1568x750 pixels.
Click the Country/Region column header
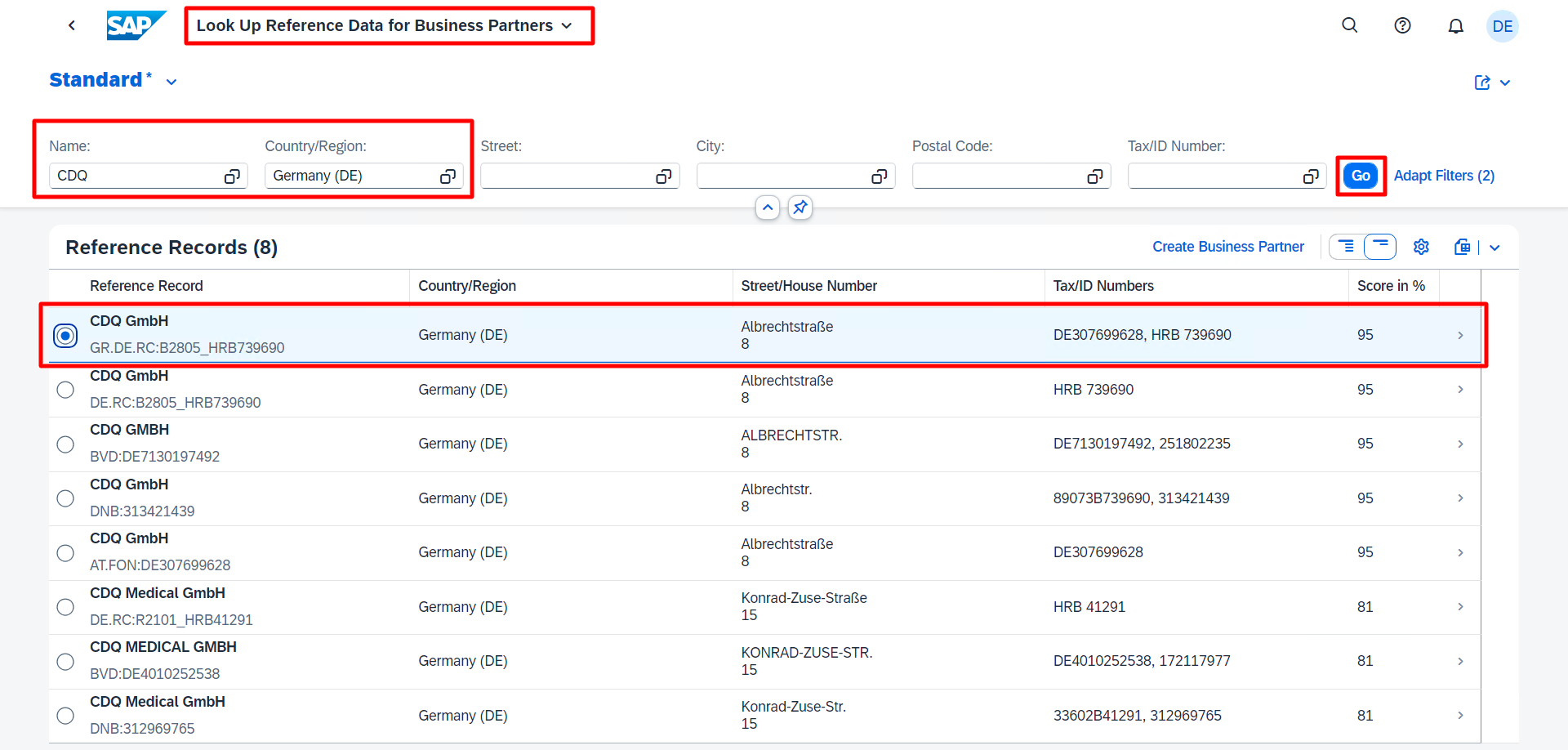(x=467, y=286)
